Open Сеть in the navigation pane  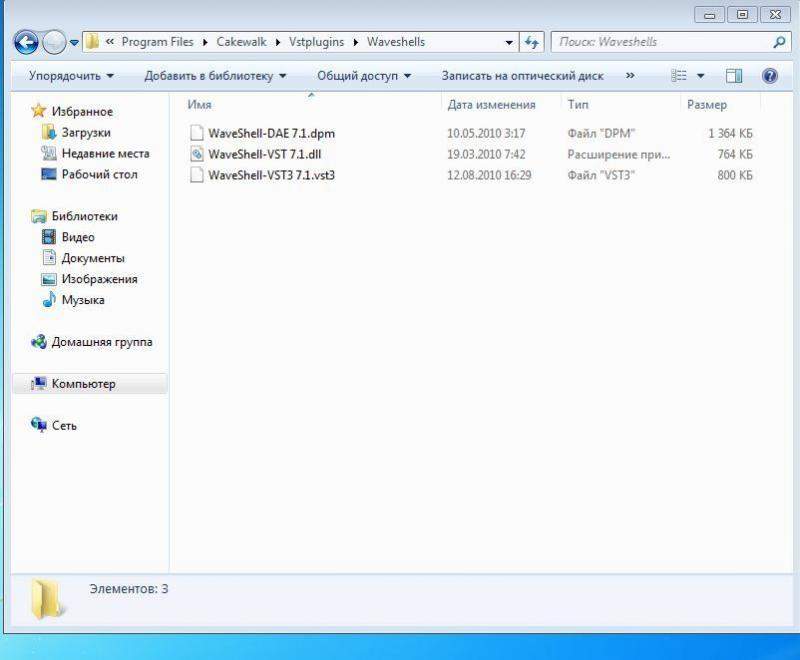pyautogui.click(x=64, y=426)
